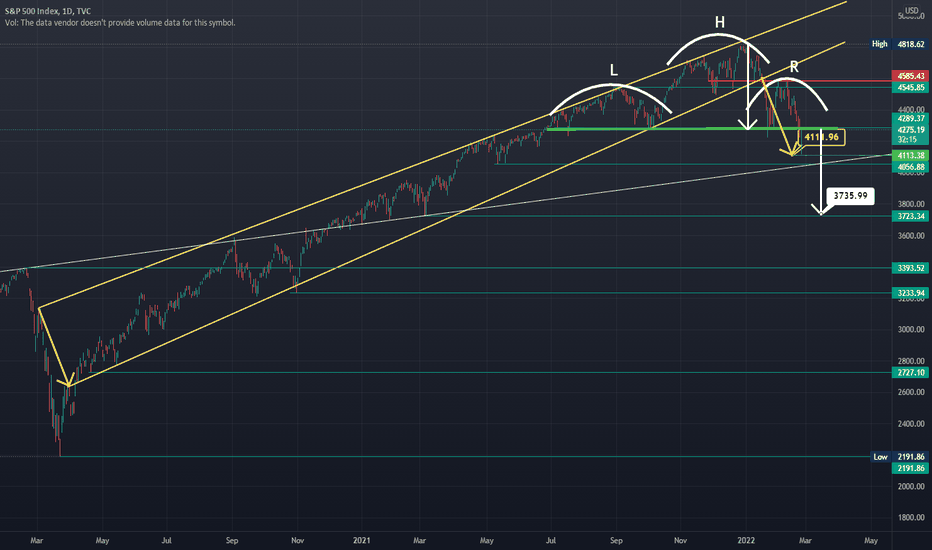Screen dimensions: 932x550
Task: Click the 32:15 bar countdown timer
Action: pyautogui.click(x=906, y=140)
